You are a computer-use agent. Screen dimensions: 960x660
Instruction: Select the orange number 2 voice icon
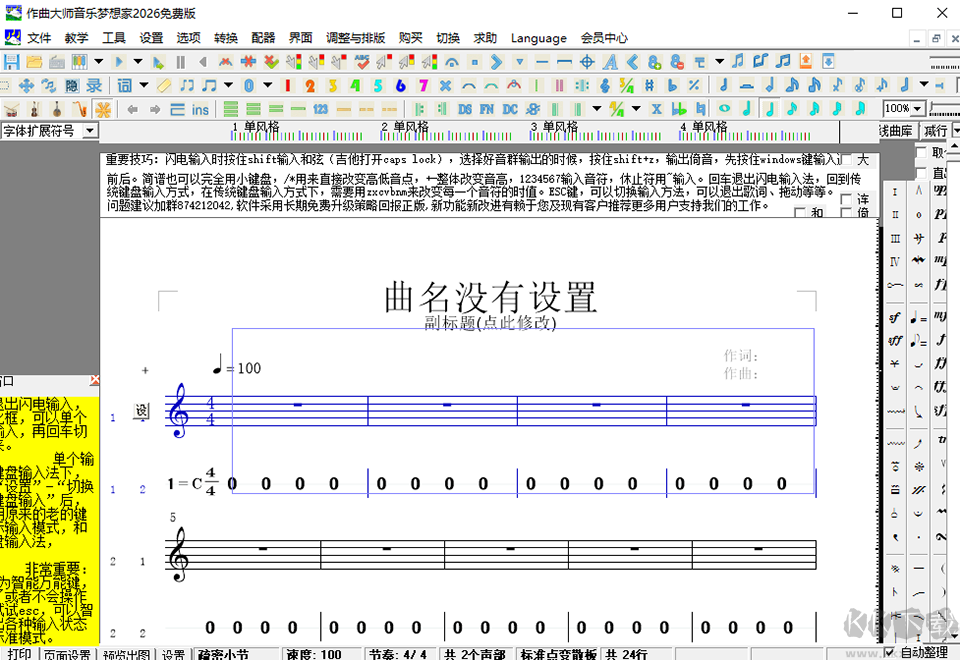coord(310,86)
